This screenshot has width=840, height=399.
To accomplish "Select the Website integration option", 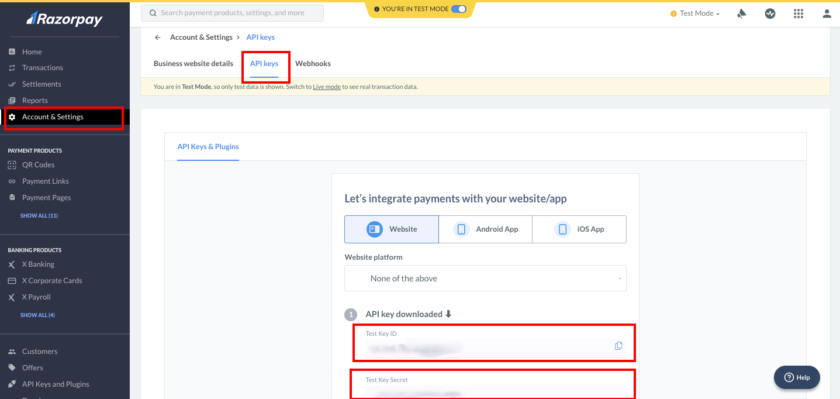I will [392, 229].
